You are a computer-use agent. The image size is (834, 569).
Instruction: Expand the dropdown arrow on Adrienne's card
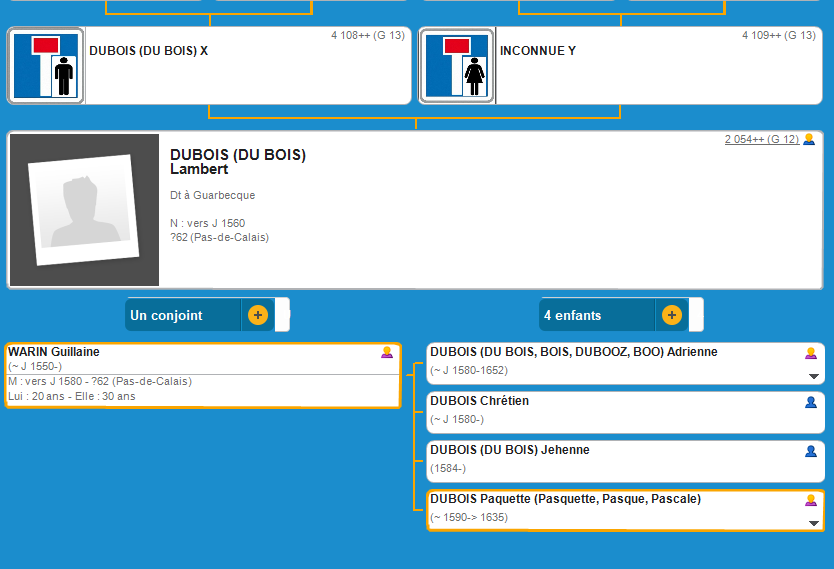pyautogui.click(x=813, y=376)
